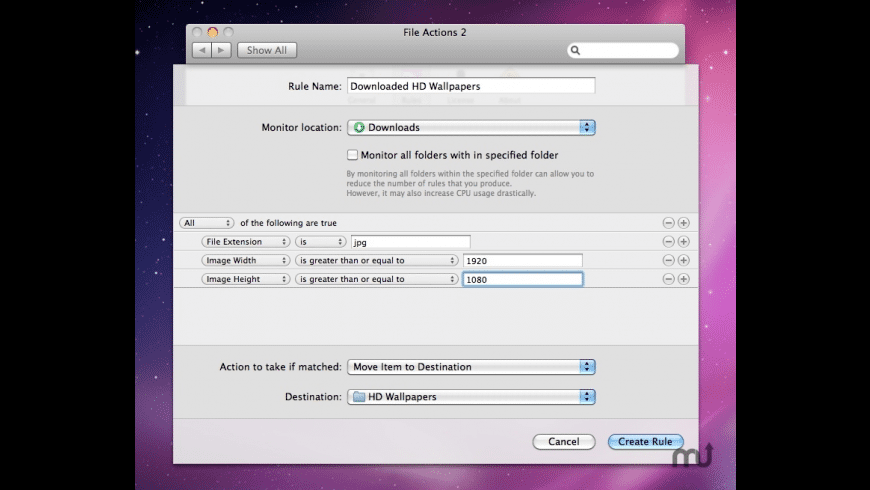Click the plus button on the All row

684,223
